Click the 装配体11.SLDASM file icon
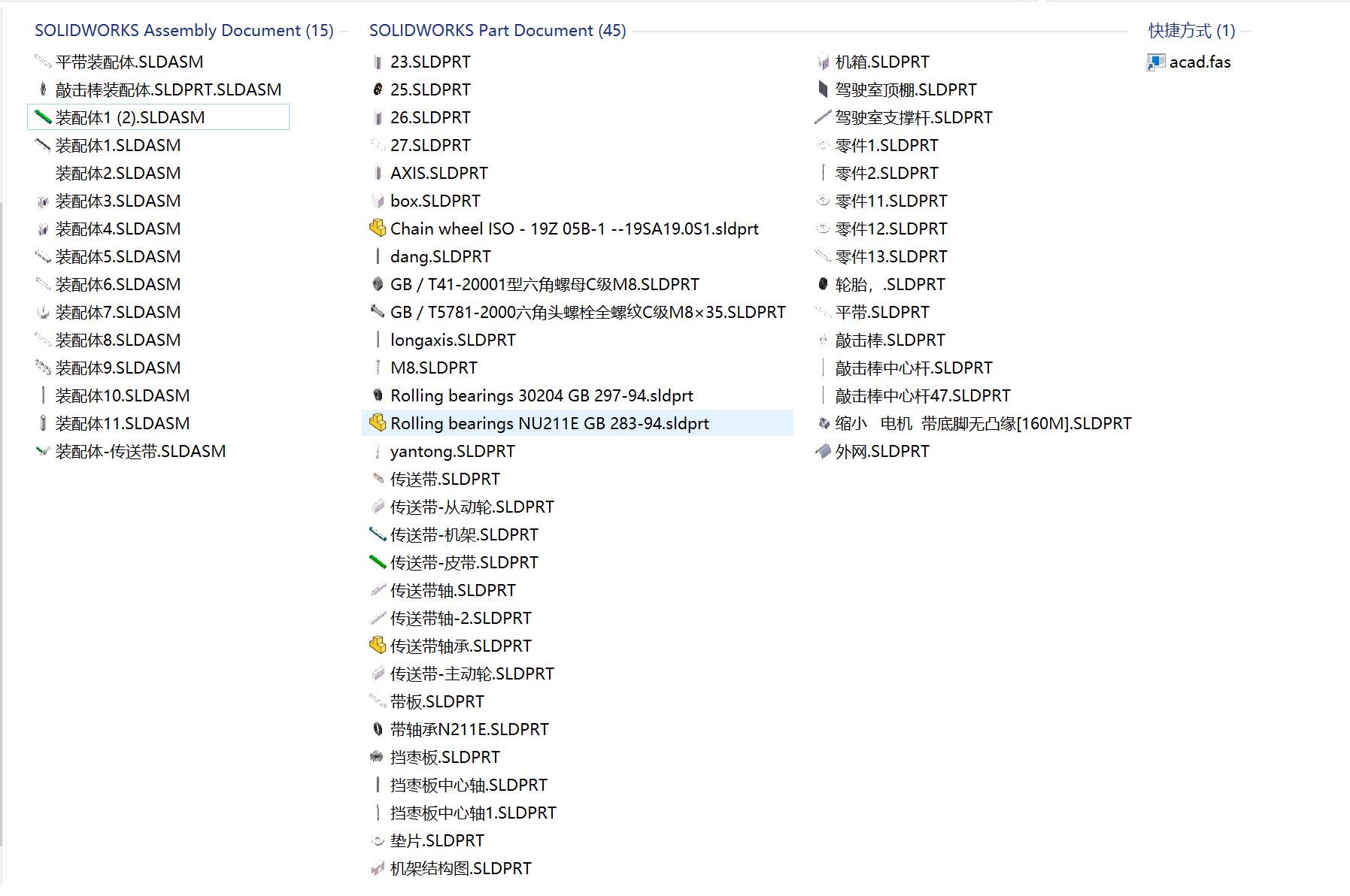Image resolution: width=1350 pixels, height=896 pixels. (43, 423)
